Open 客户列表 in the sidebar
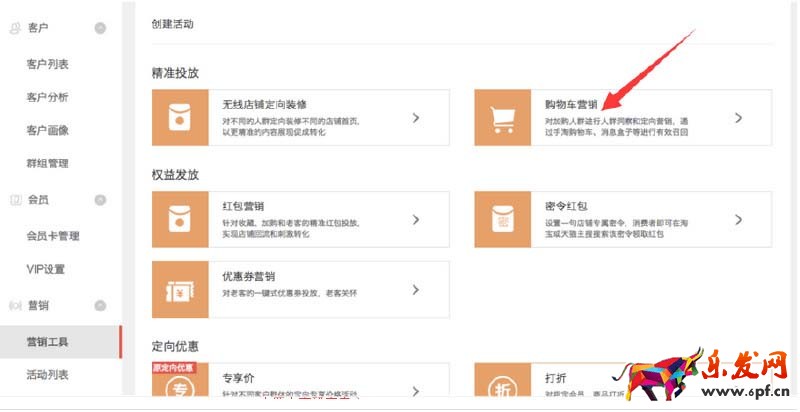 tap(47, 65)
